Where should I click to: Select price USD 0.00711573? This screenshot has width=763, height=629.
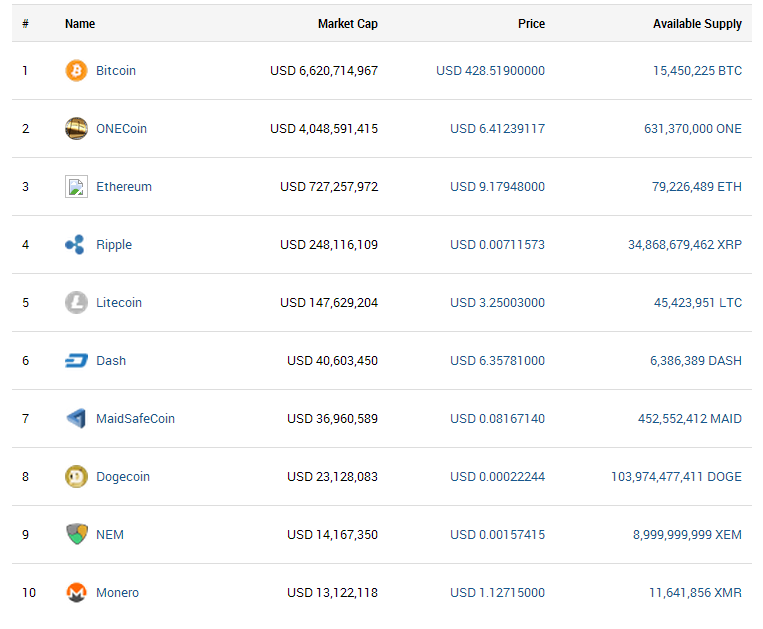click(497, 244)
